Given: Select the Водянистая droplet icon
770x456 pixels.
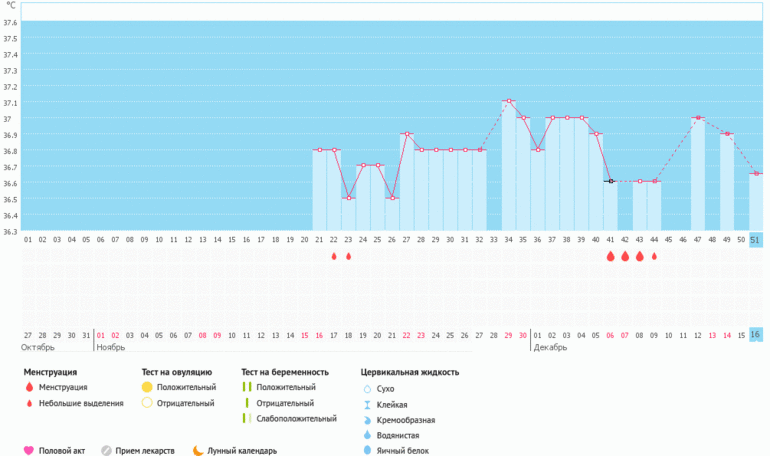Looking at the screenshot, I should (x=366, y=436).
